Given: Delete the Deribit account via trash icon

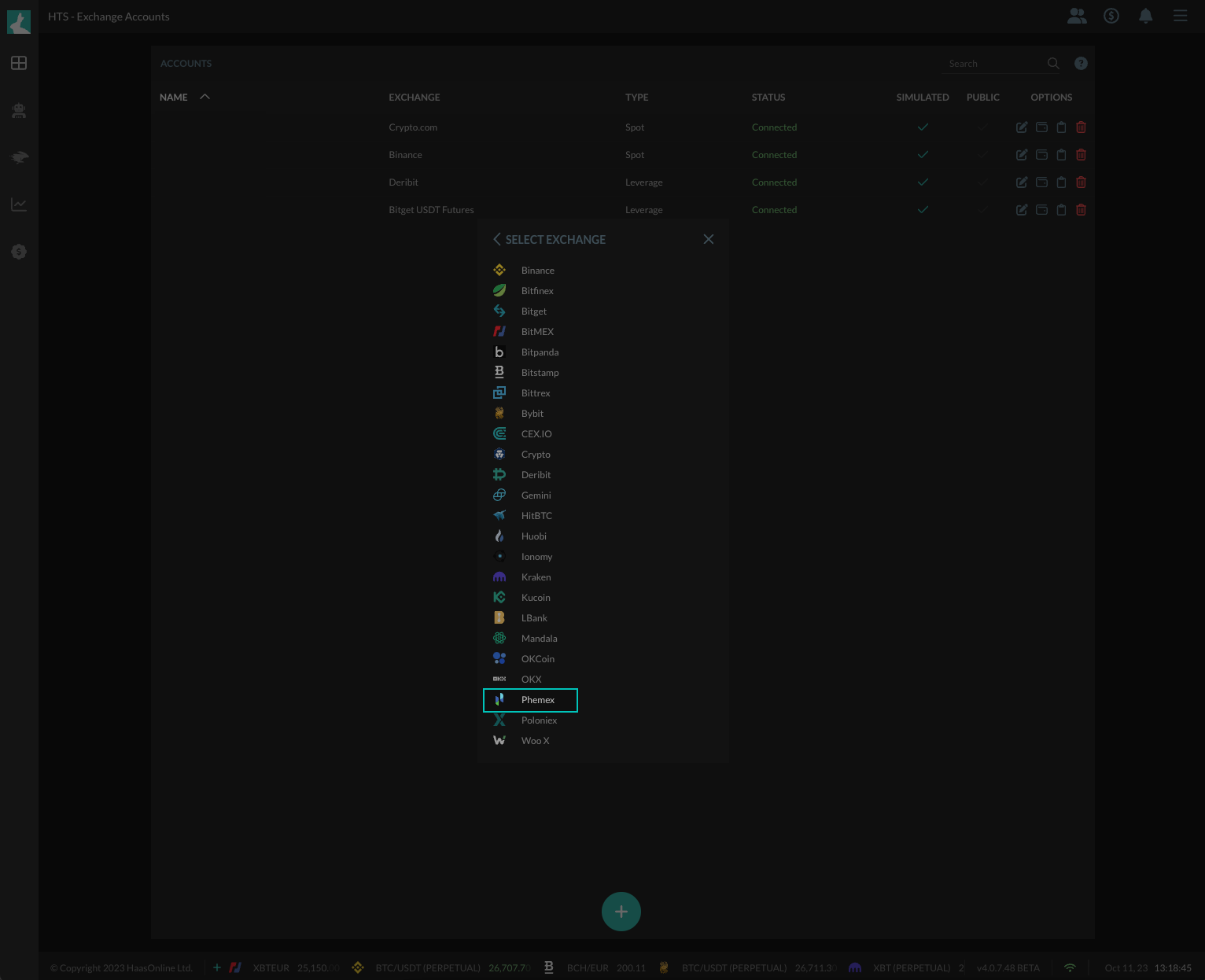Looking at the screenshot, I should (1081, 182).
